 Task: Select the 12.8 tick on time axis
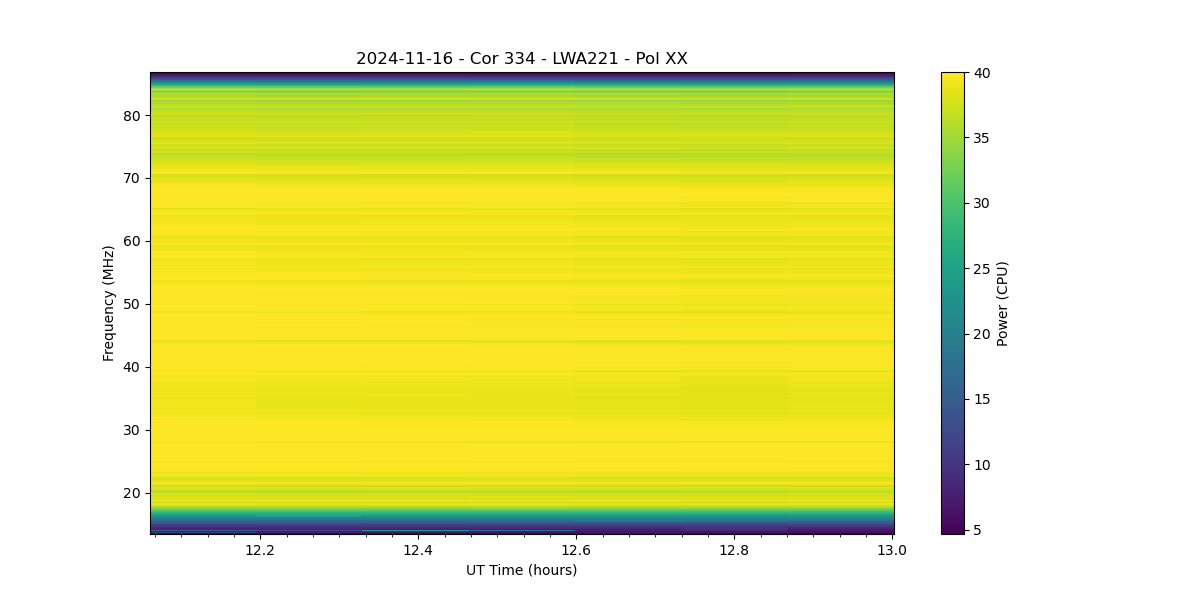tap(734, 550)
